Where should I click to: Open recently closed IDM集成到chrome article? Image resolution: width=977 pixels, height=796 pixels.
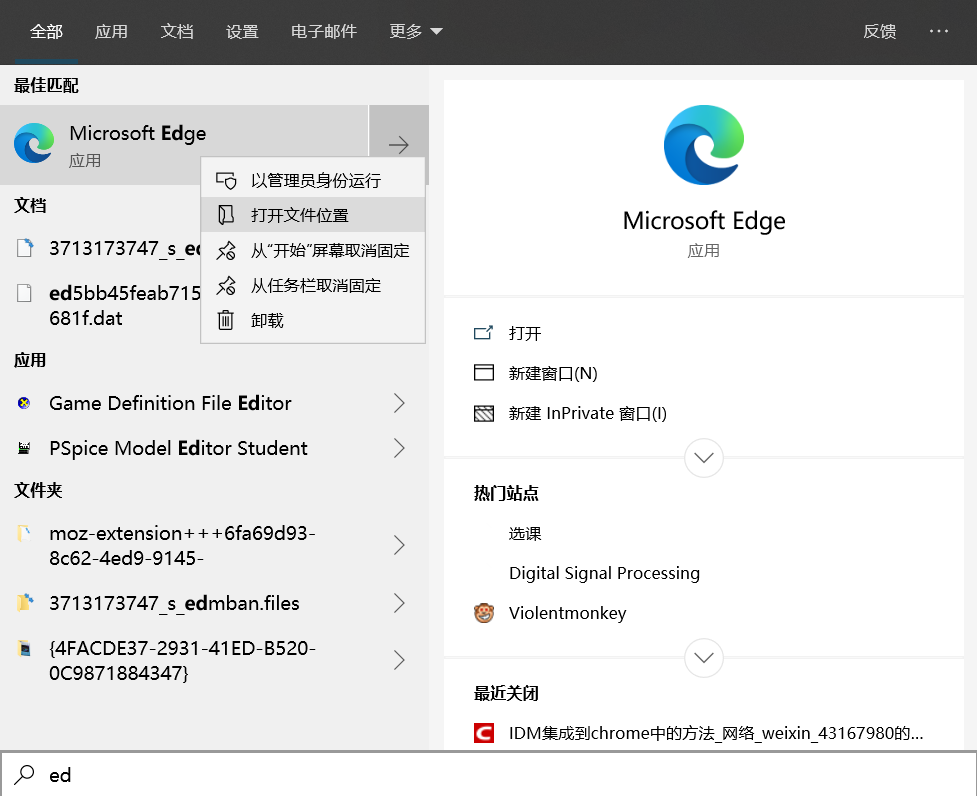click(x=715, y=733)
